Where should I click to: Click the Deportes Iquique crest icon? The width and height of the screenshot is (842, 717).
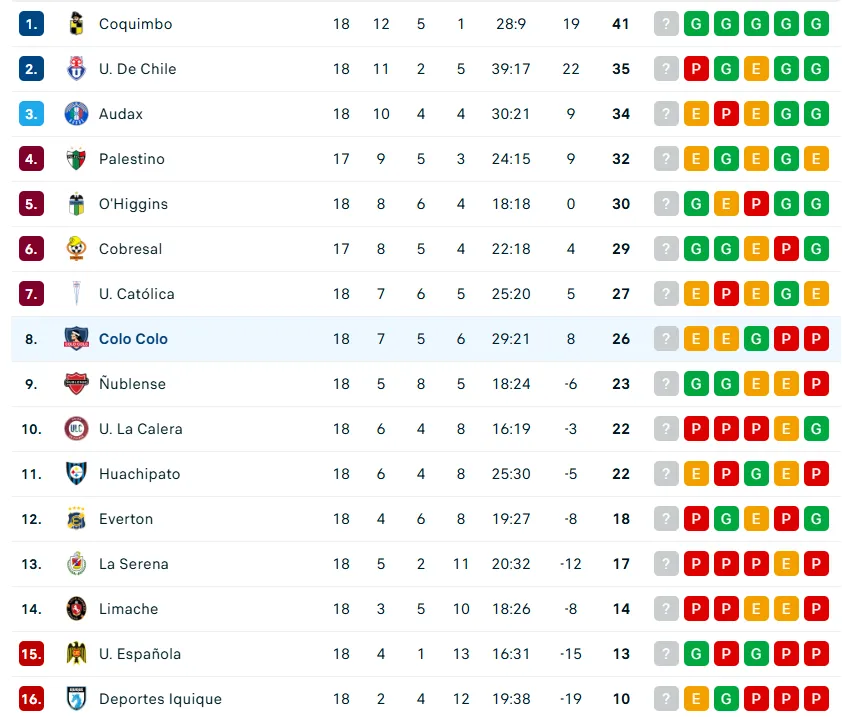pyautogui.click(x=76, y=699)
